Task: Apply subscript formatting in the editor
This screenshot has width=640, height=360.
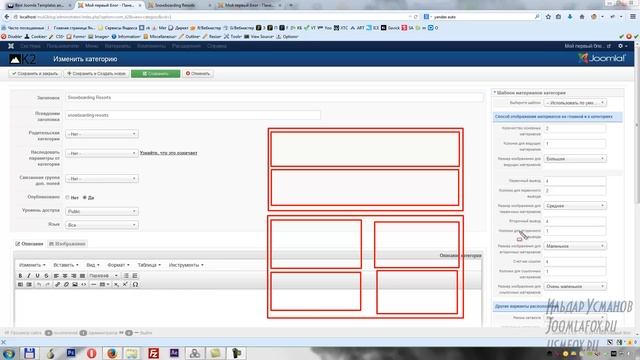Action: 116,284
